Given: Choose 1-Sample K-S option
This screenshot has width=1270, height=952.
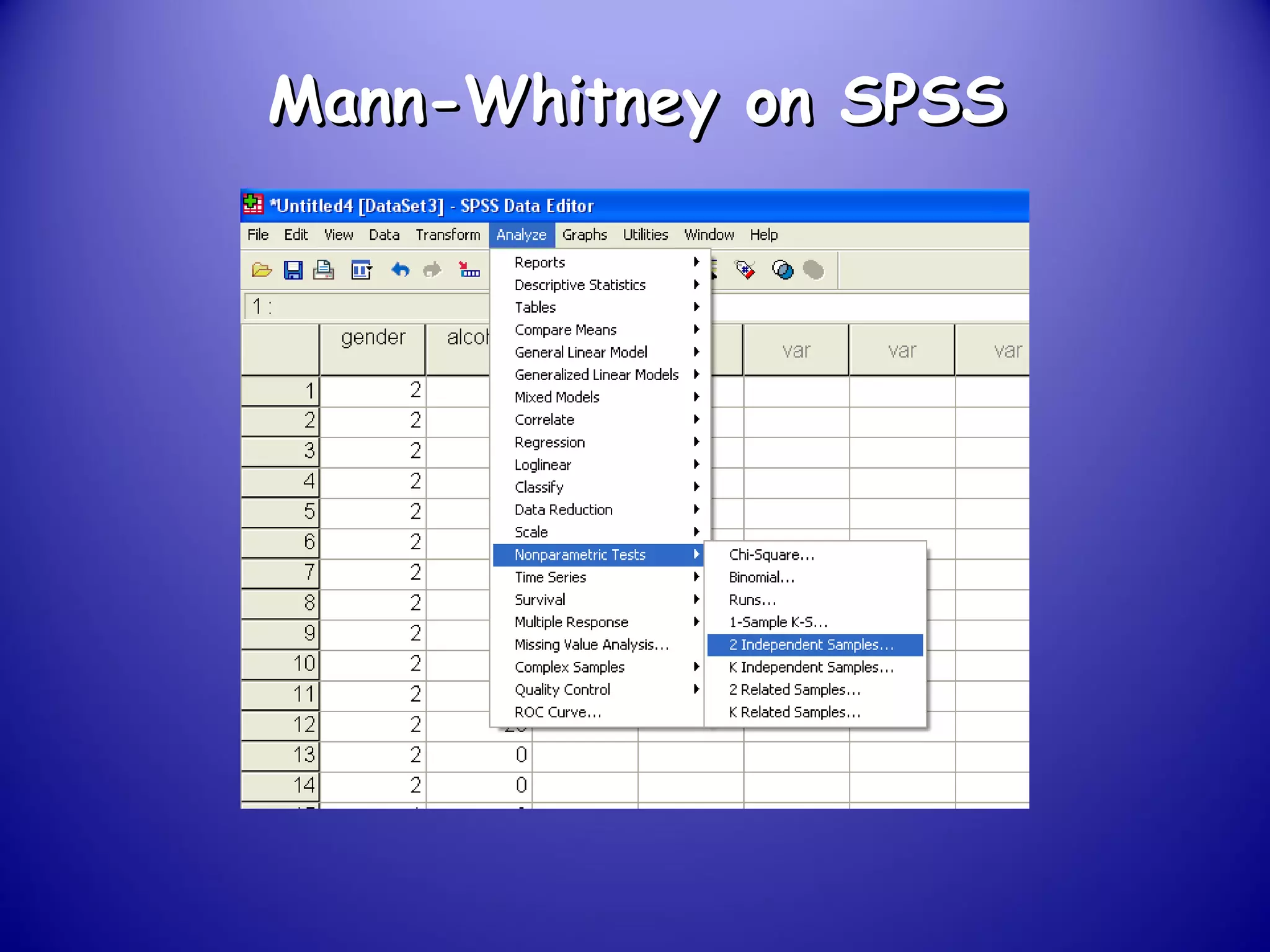Looking at the screenshot, I should click(815, 622).
